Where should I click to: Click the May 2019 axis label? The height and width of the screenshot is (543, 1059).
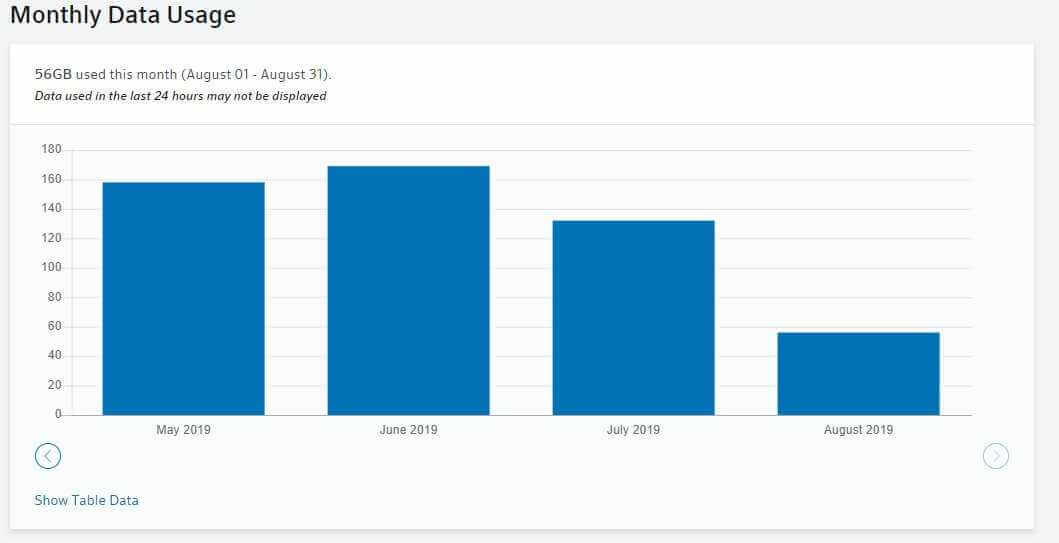click(x=183, y=430)
